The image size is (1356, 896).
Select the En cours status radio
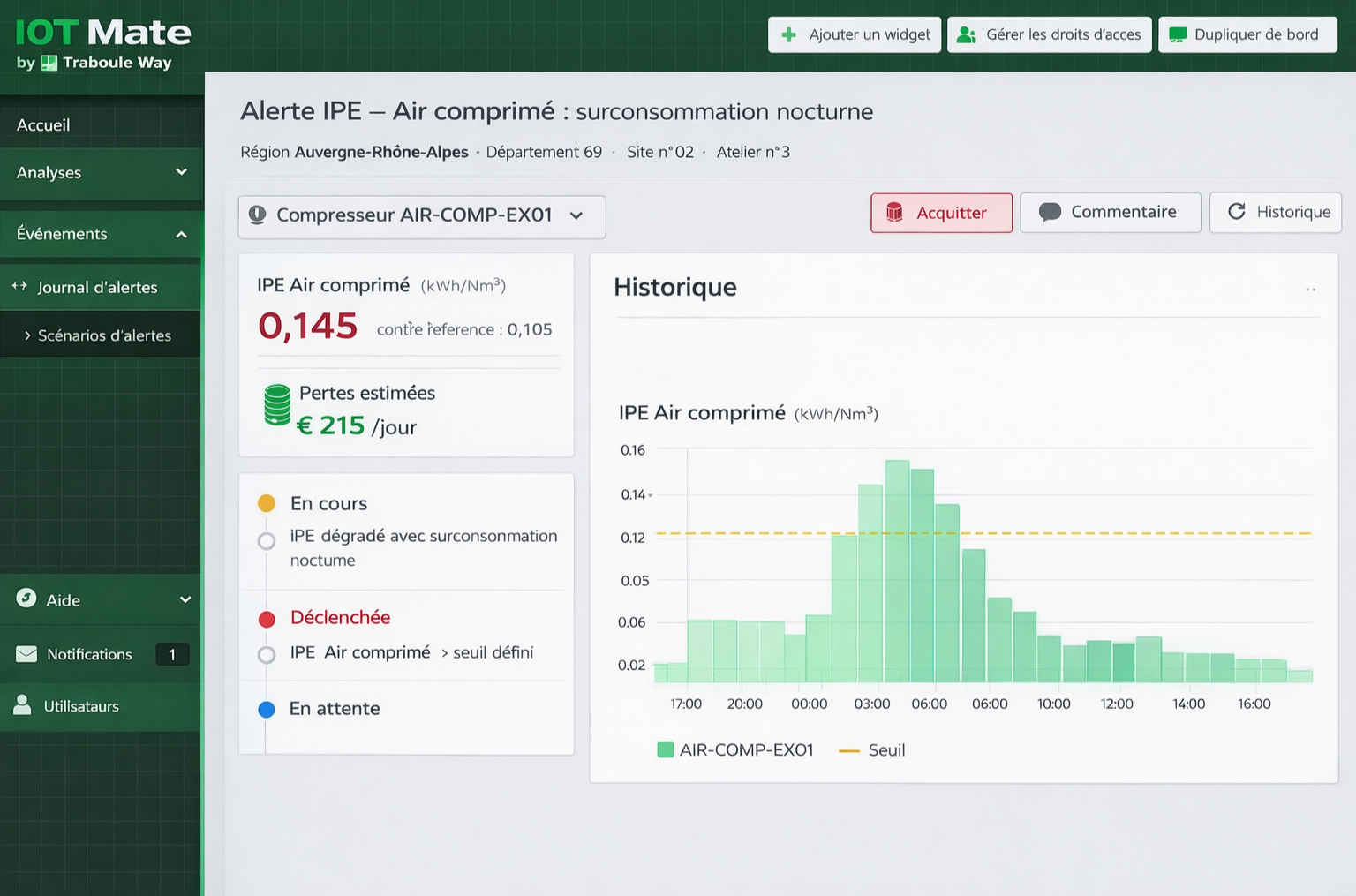click(x=267, y=541)
